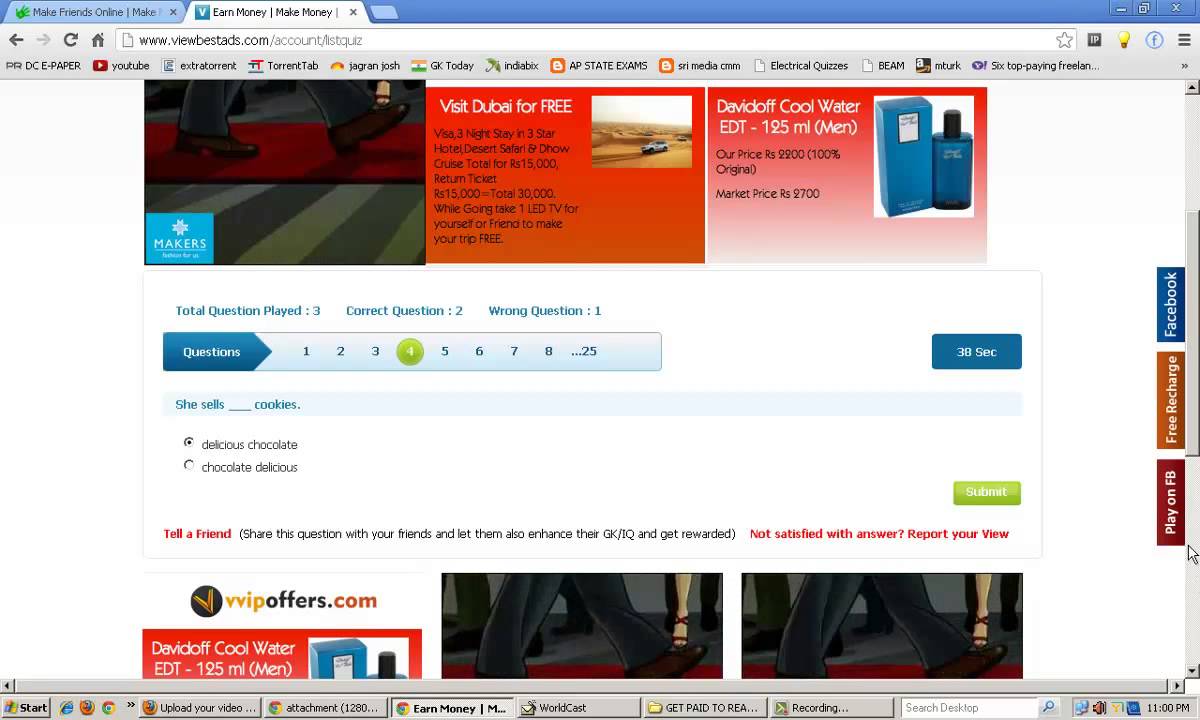Image resolution: width=1200 pixels, height=720 pixels.
Task: Open the Six top-paying freelan... bookmark
Action: coord(1035,66)
